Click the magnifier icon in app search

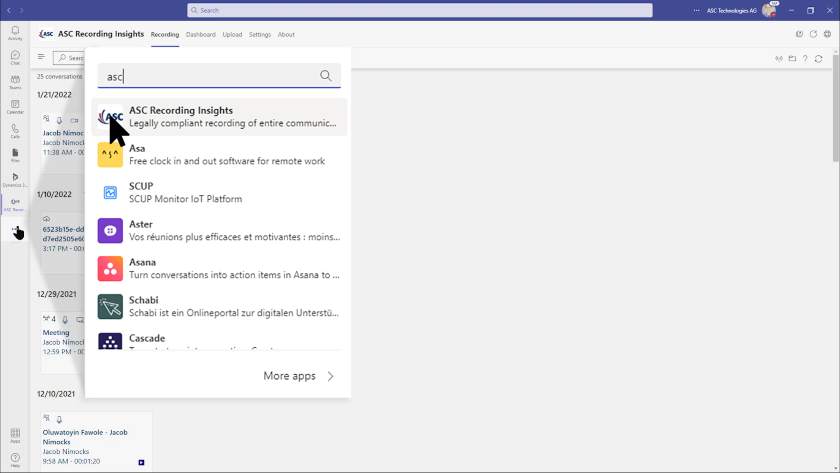click(326, 76)
